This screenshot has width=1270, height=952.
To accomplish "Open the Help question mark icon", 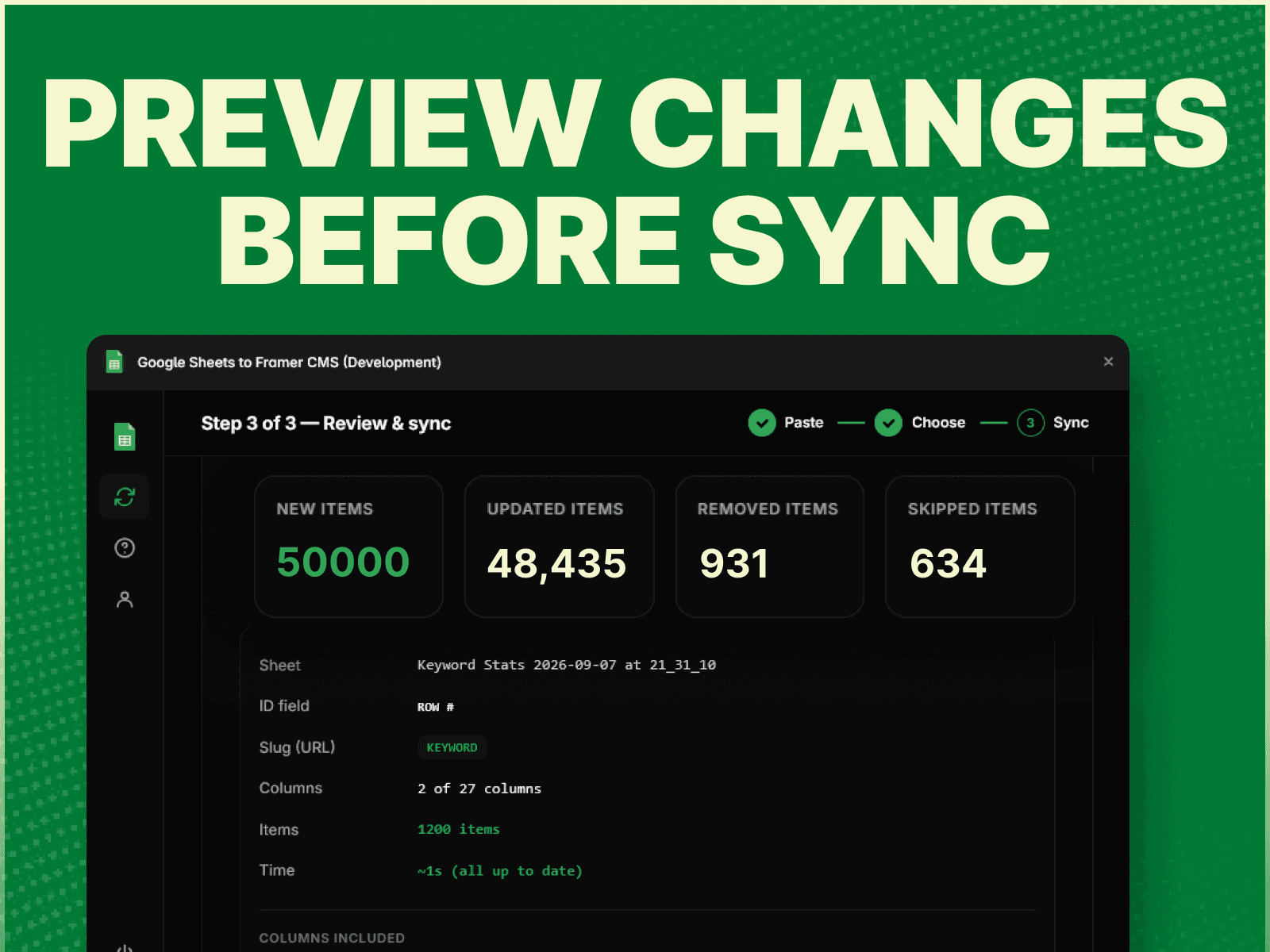I will [125, 547].
